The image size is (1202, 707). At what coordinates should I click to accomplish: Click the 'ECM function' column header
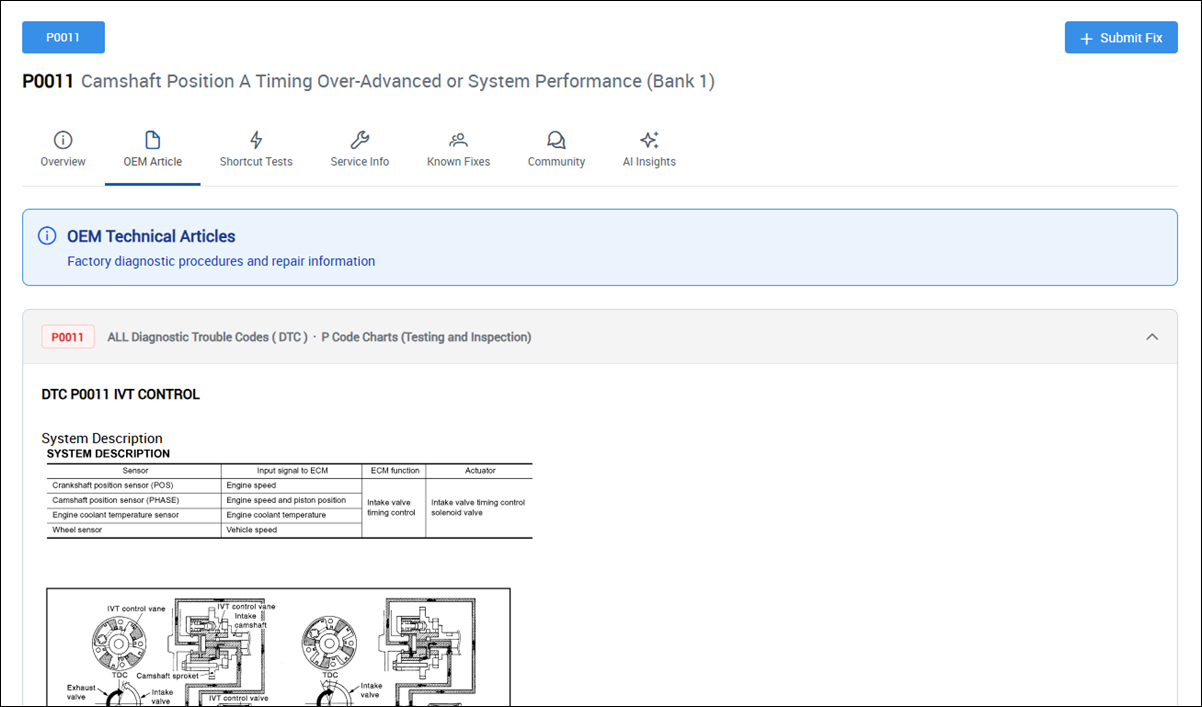tap(393, 470)
